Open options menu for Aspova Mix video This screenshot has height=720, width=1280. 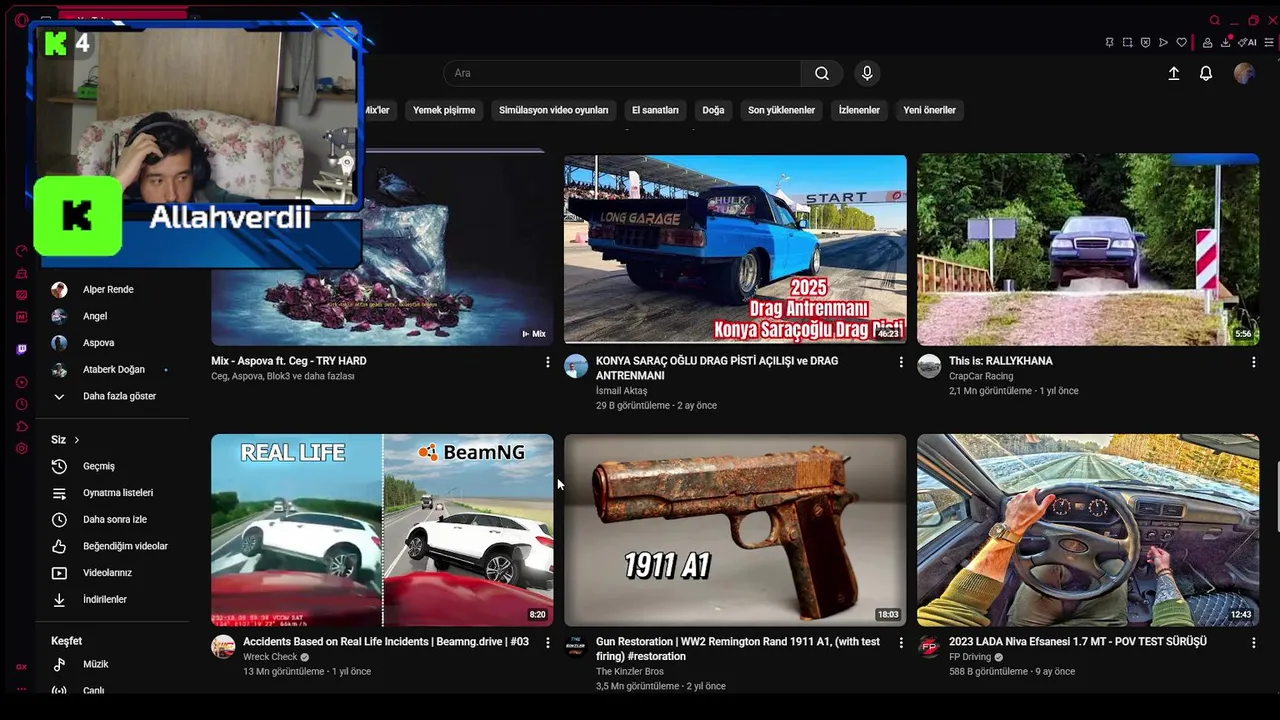point(547,362)
